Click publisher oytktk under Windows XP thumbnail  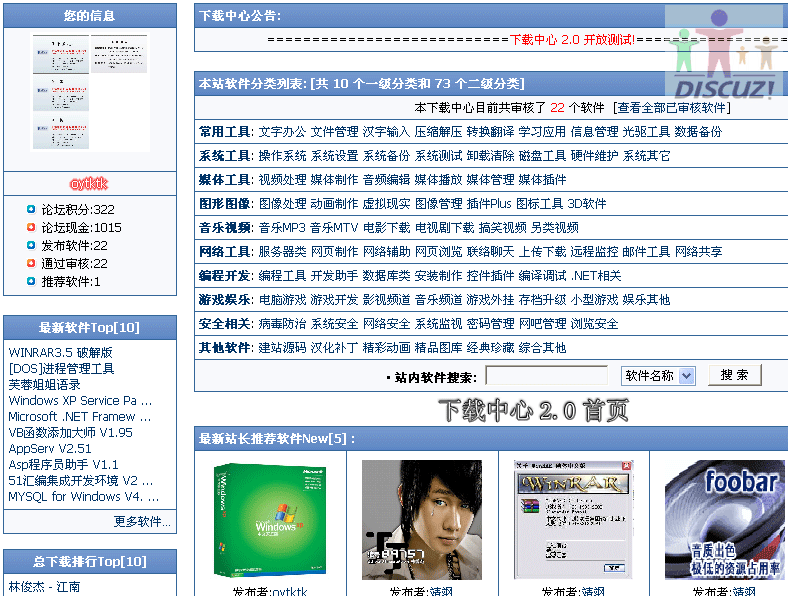click(288, 591)
